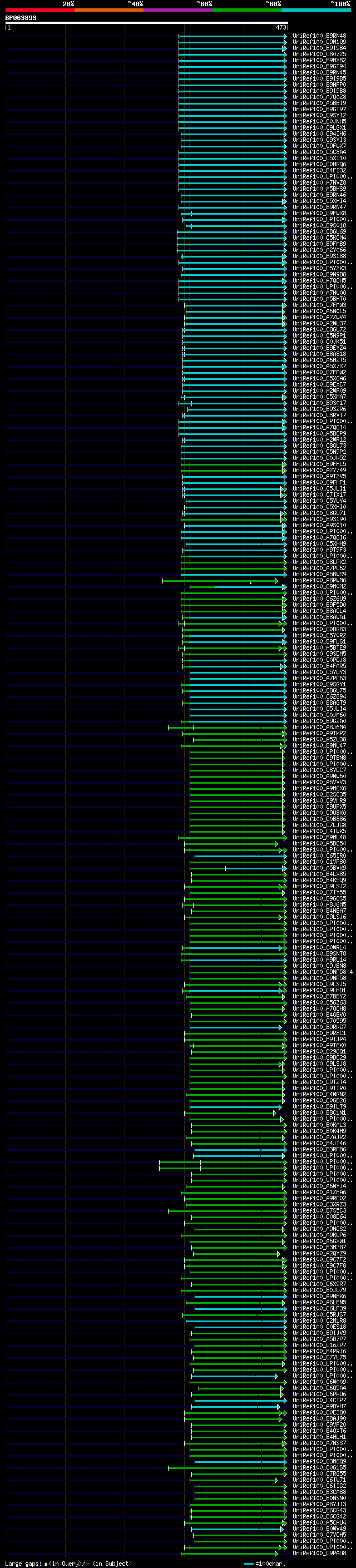This screenshot has height=1568, width=356.
Task: Select hit label UniRef100_A2QYZ9
Action: 319,1253
